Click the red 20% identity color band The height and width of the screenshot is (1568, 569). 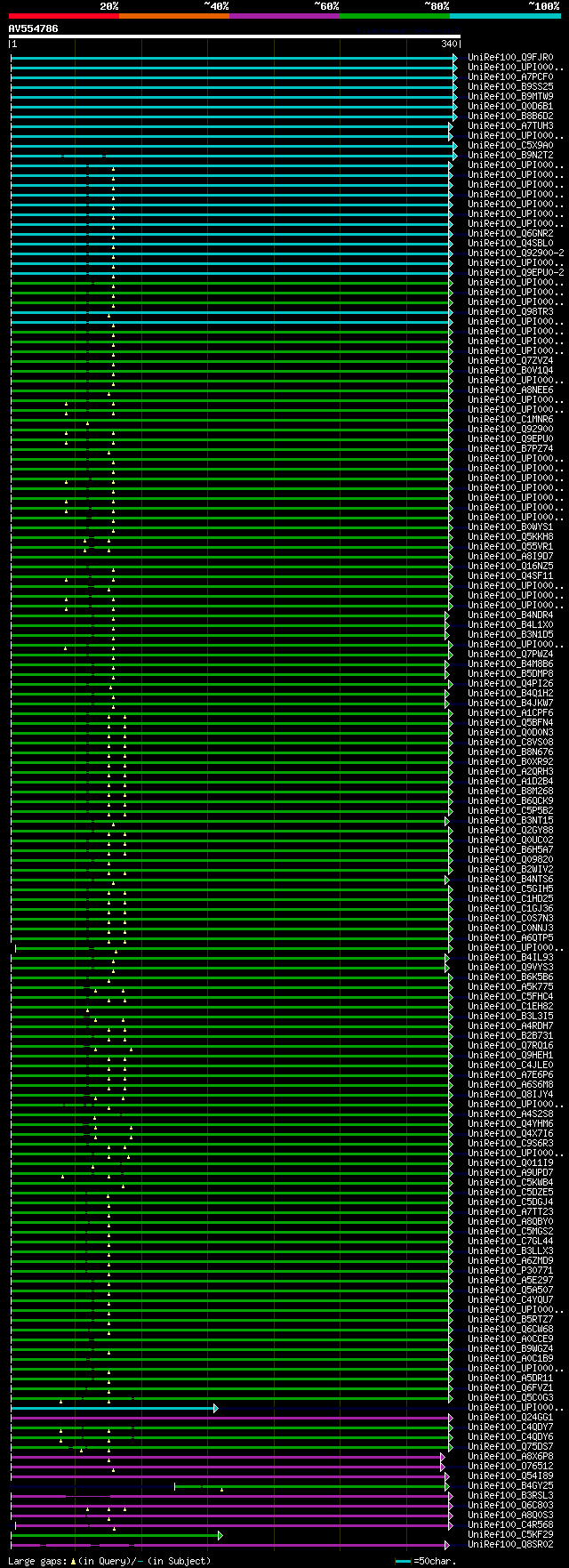click(64, 15)
